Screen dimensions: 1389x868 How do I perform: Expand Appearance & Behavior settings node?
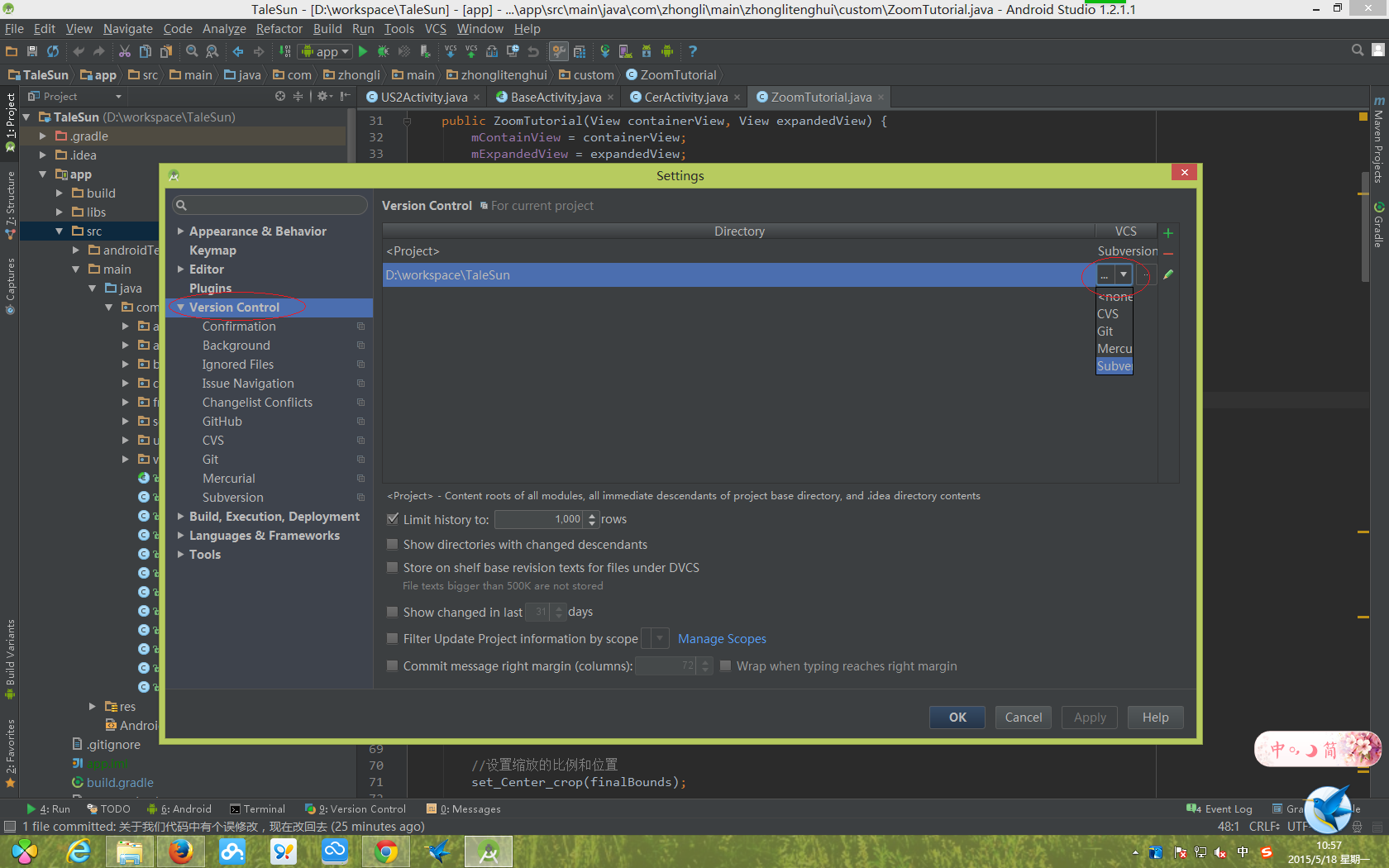pyautogui.click(x=180, y=231)
